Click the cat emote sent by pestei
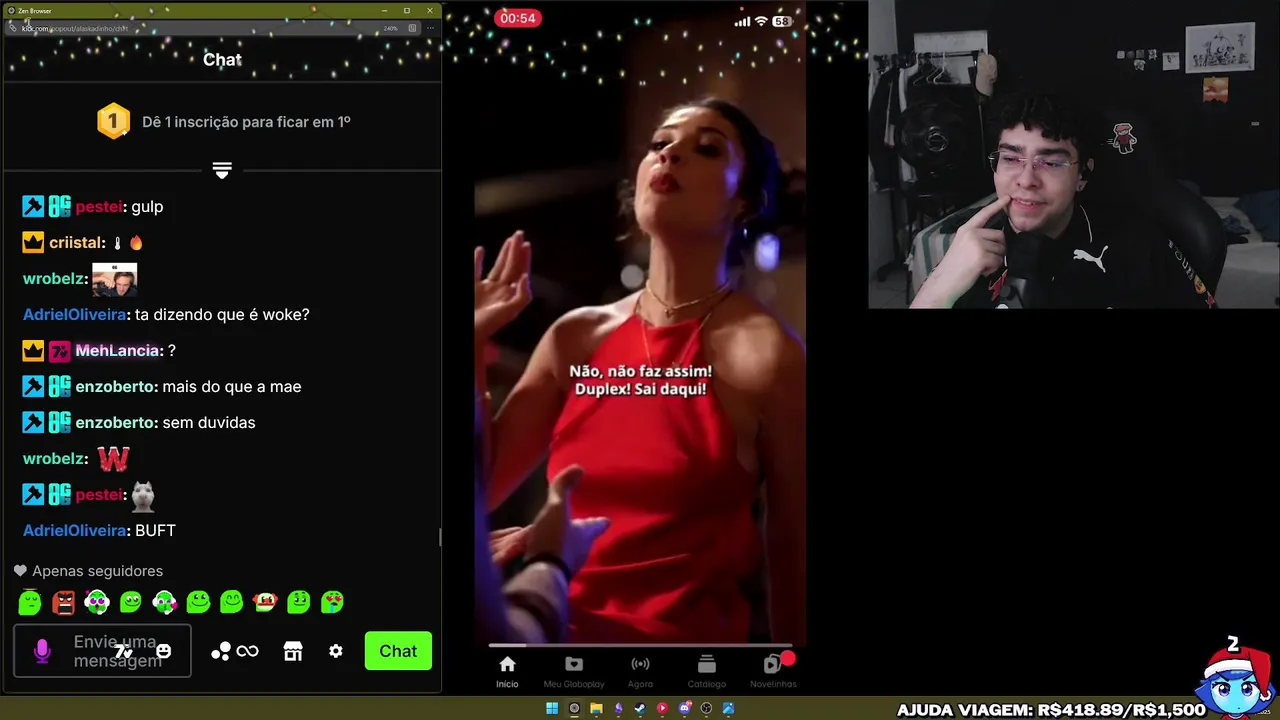 [x=143, y=495]
